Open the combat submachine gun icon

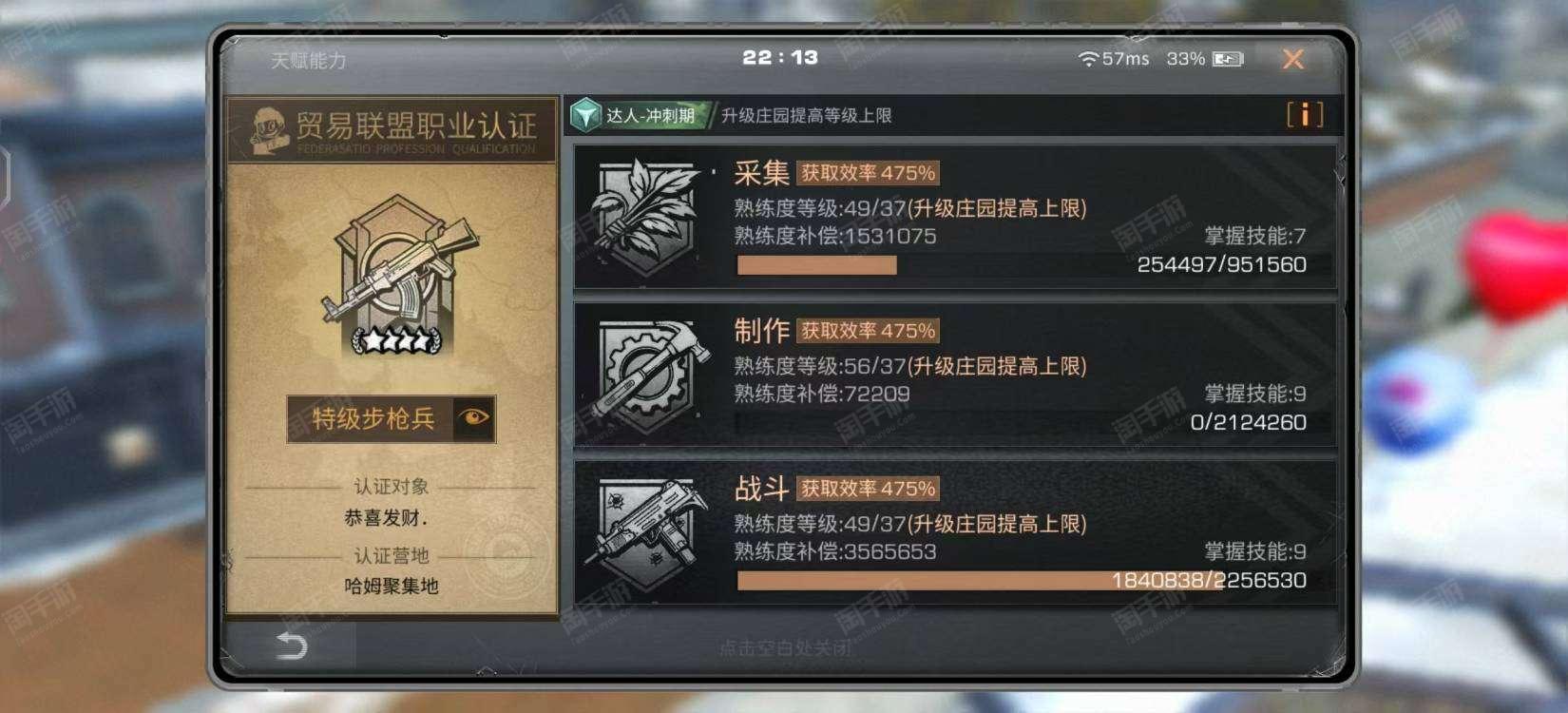click(x=651, y=532)
